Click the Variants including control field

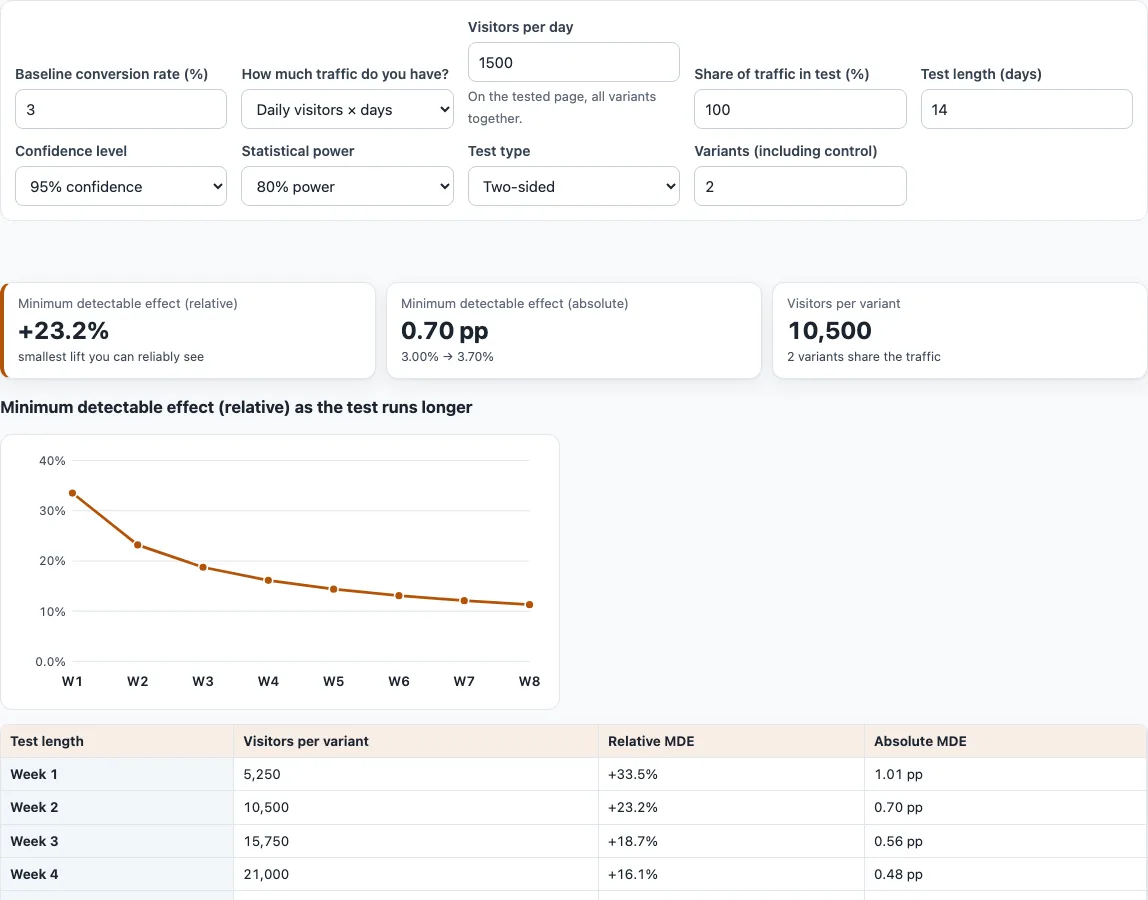[800, 186]
